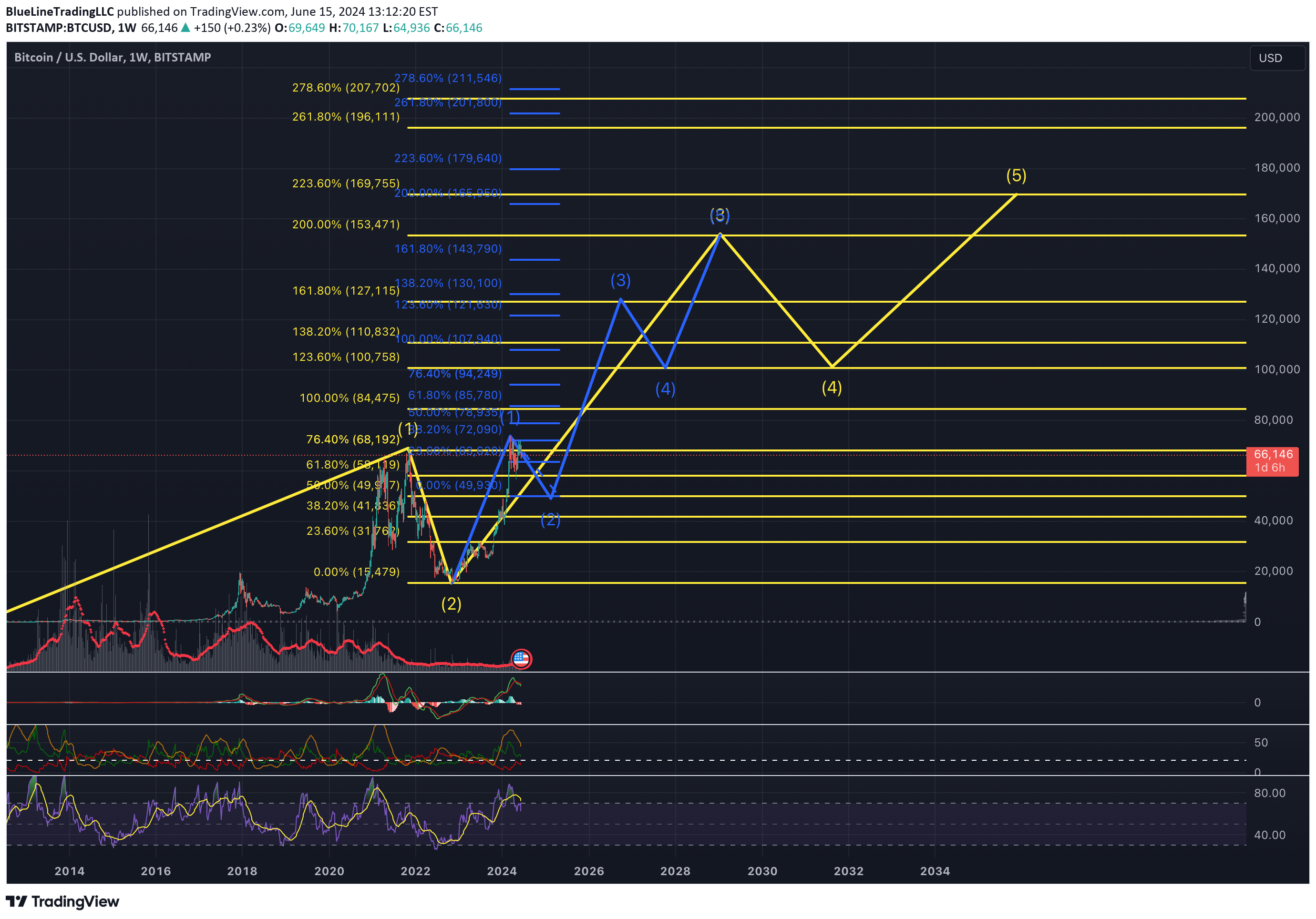
Task: Click the 2034 label on time axis
Action: pos(936,871)
